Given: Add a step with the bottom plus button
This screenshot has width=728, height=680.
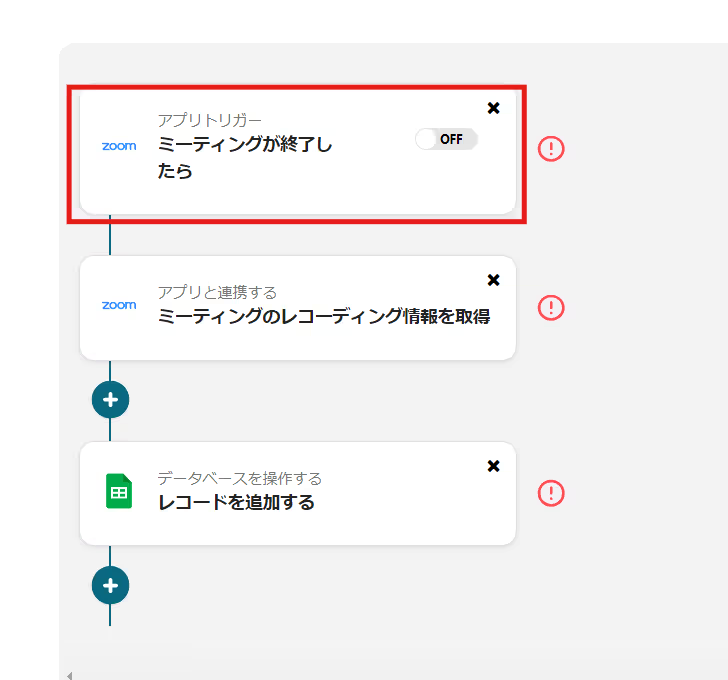Looking at the screenshot, I should 110,586.
